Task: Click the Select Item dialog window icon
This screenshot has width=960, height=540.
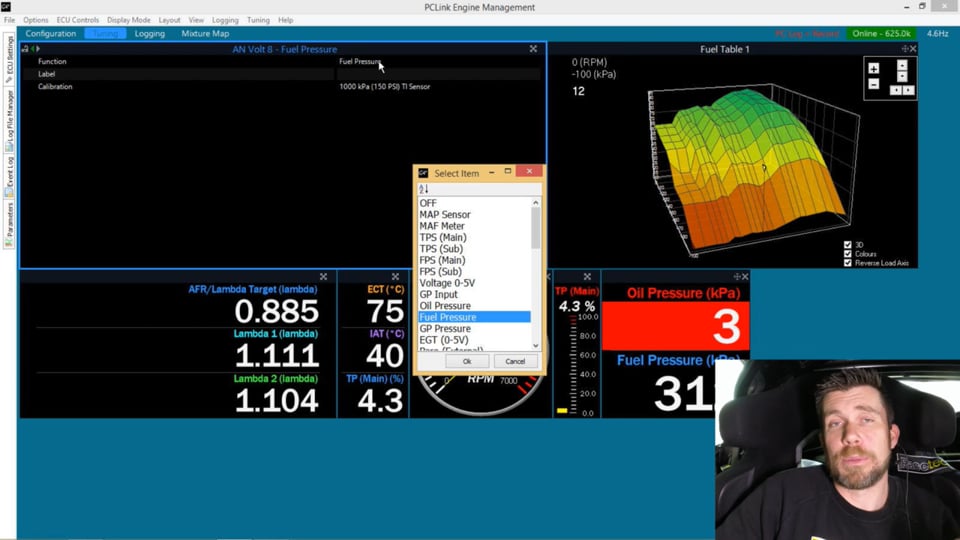Action: (423, 173)
